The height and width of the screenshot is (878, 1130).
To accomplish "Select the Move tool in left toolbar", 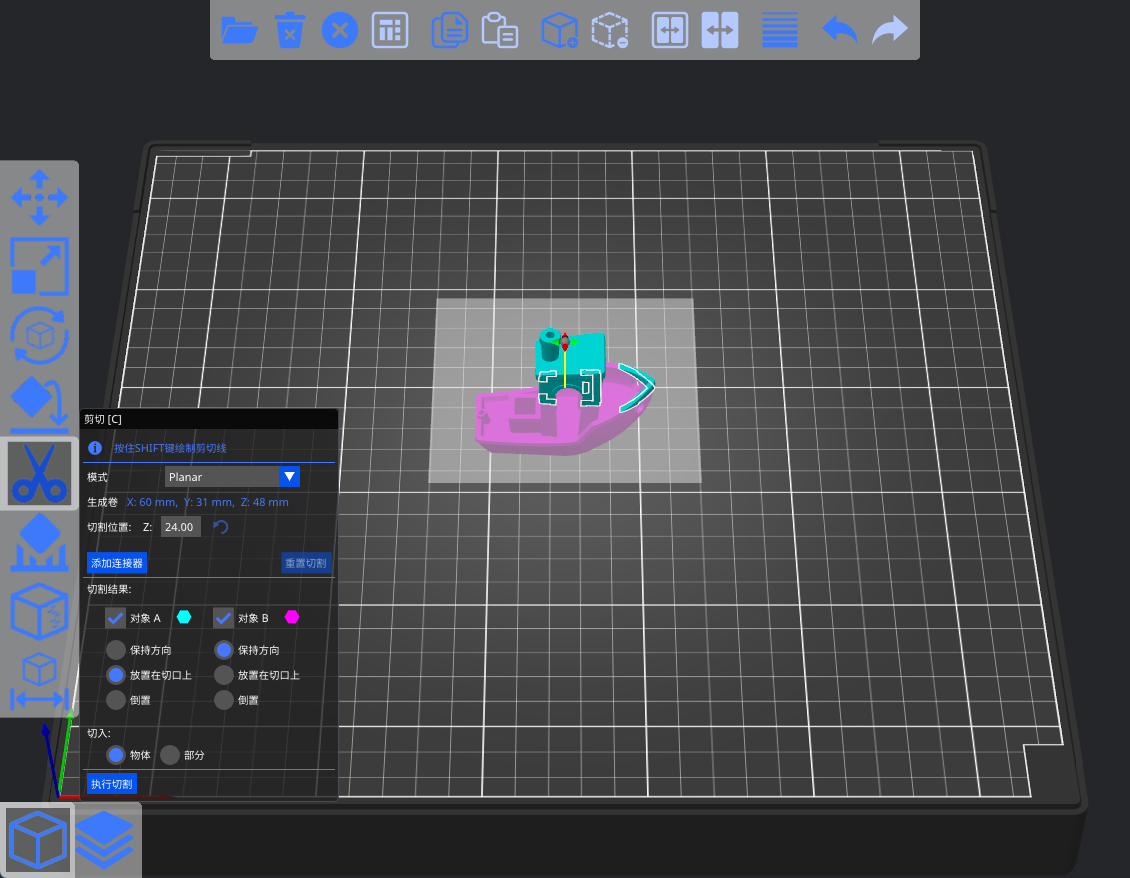I will [40, 198].
